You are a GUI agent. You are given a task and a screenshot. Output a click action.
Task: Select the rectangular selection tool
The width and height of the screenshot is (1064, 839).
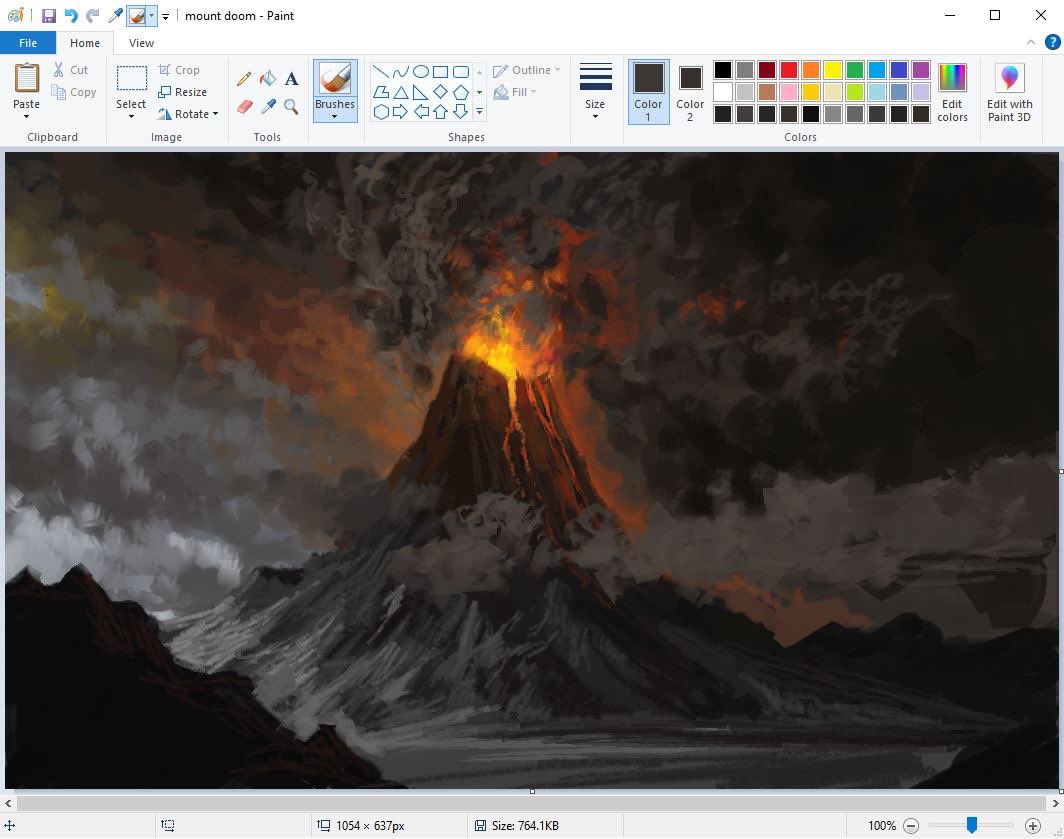pos(131,78)
